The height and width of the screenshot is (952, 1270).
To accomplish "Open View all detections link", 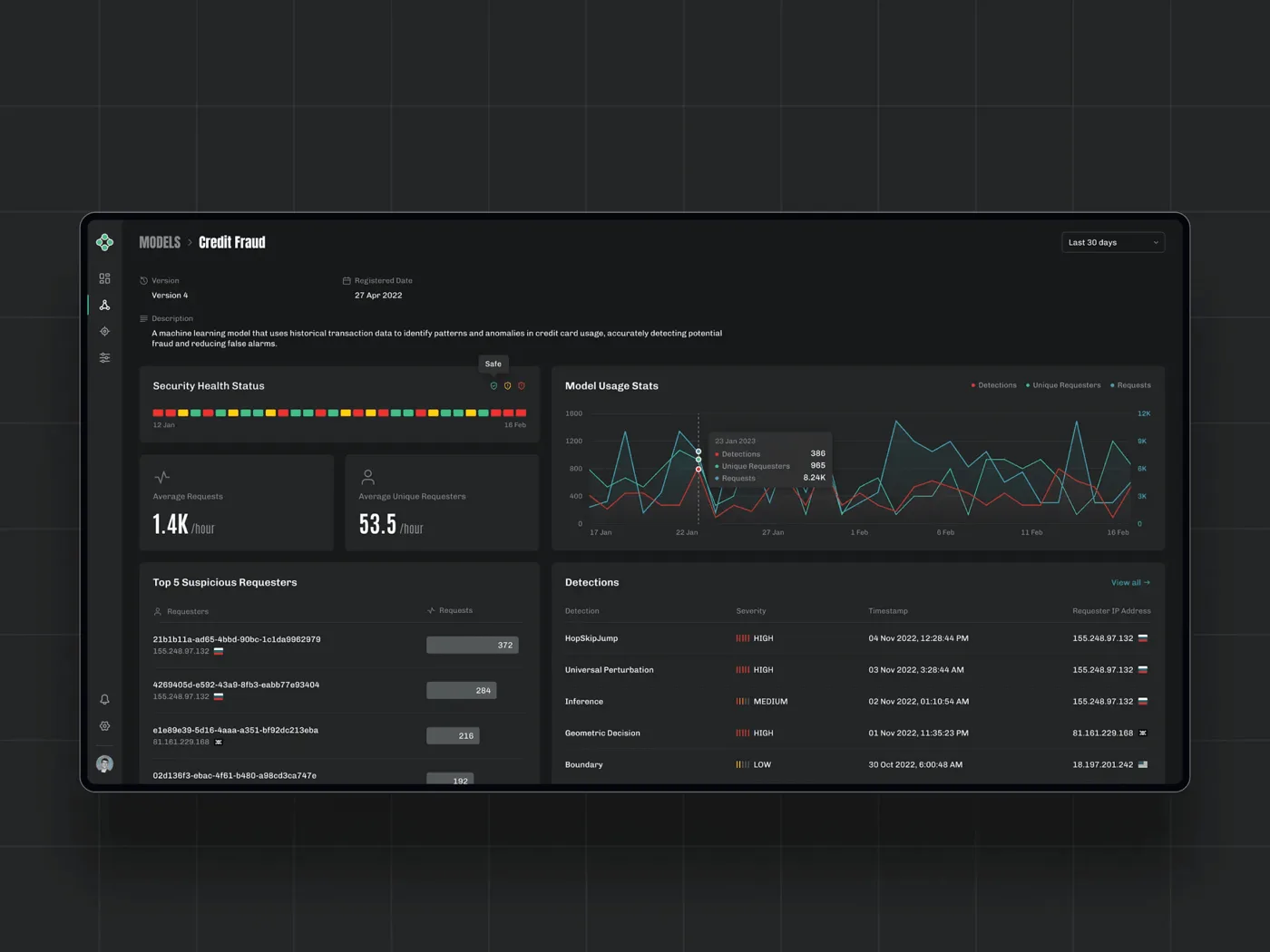I will [1130, 582].
